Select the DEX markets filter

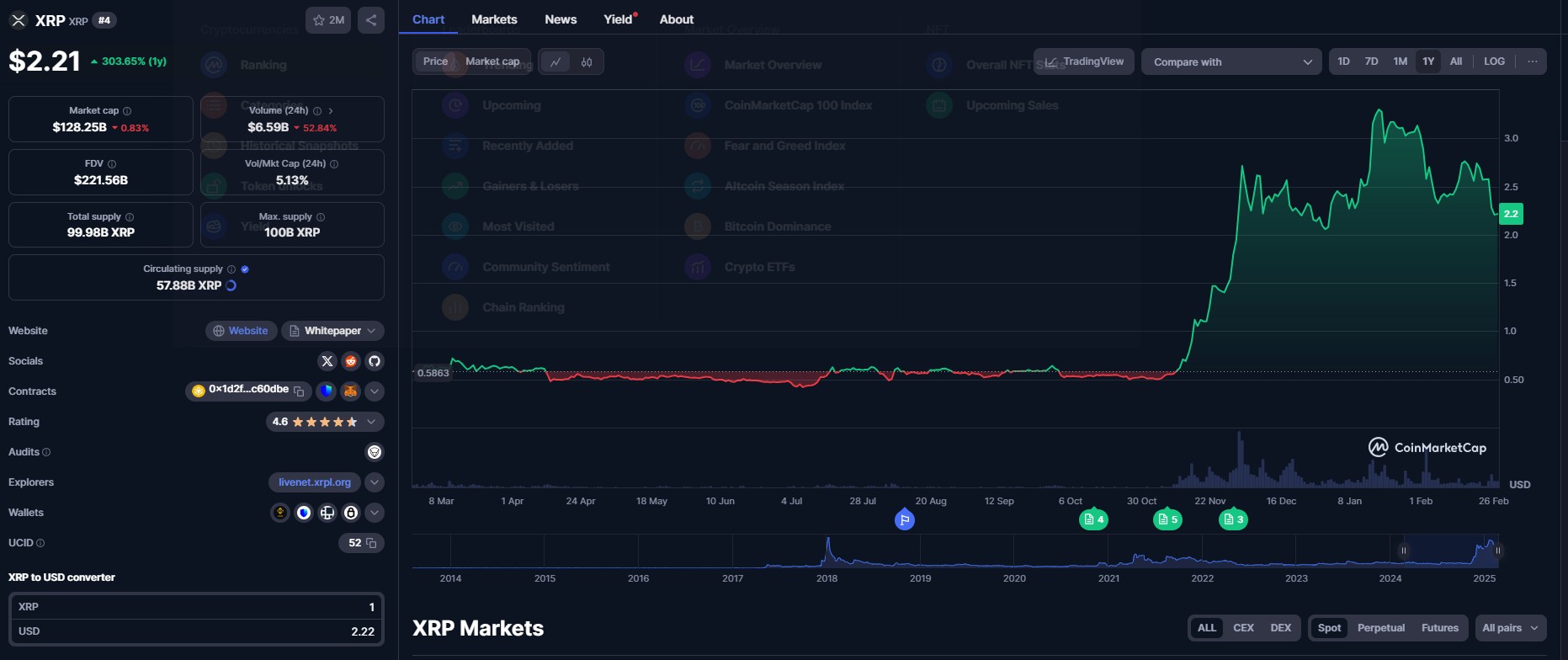pyautogui.click(x=1280, y=628)
